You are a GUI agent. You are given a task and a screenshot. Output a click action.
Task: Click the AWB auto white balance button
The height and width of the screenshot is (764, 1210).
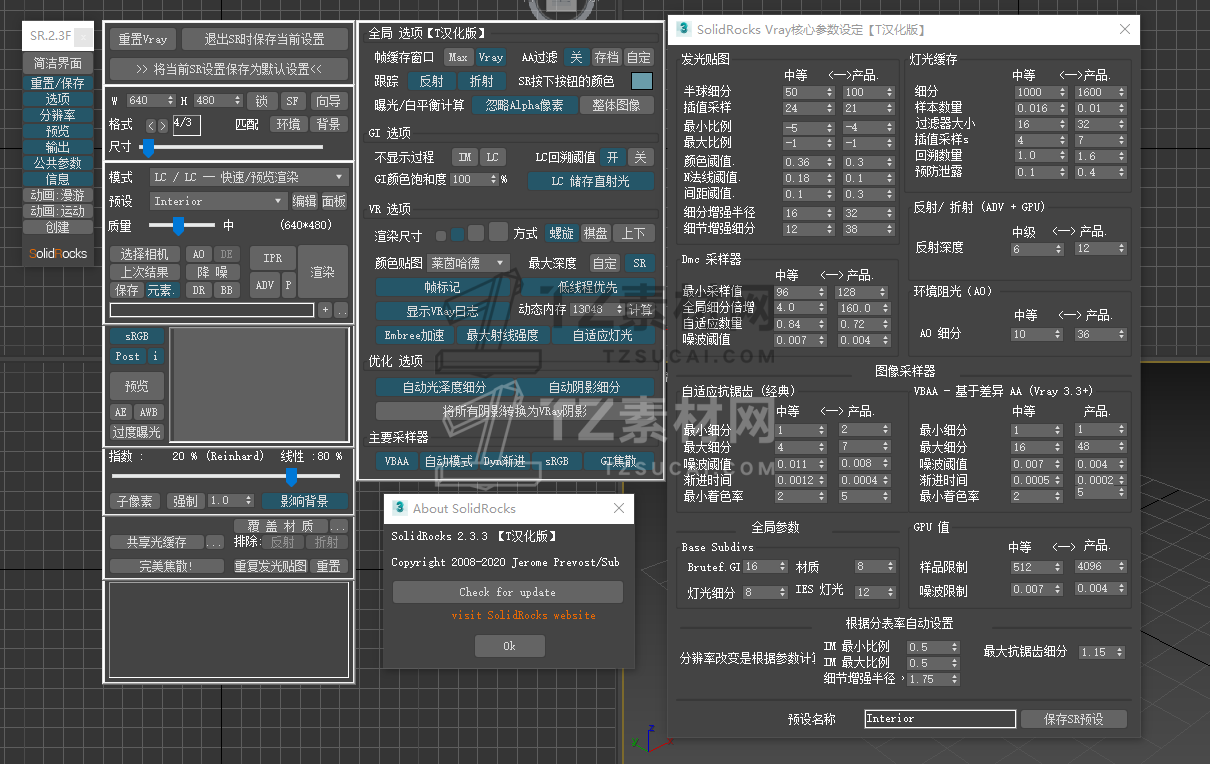point(148,412)
